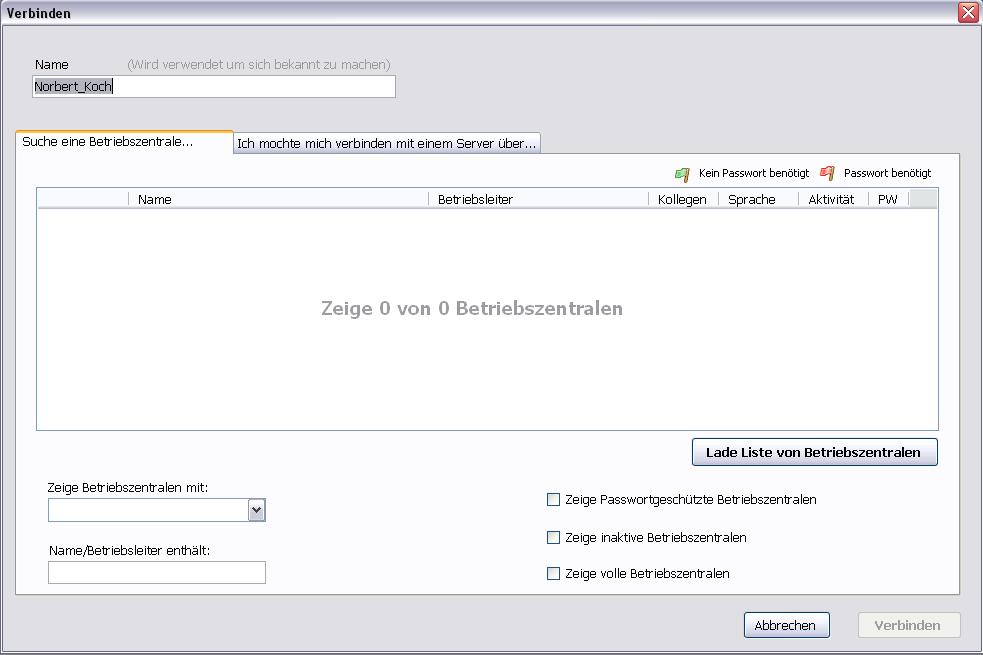Toggle 'Zeige inaktive Betriebszentralen' checkbox
Image resolution: width=983 pixels, height=655 pixels.
point(554,538)
